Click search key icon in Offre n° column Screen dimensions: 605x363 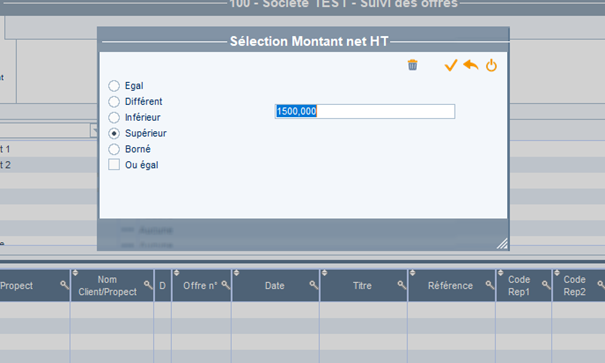click(x=226, y=285)
